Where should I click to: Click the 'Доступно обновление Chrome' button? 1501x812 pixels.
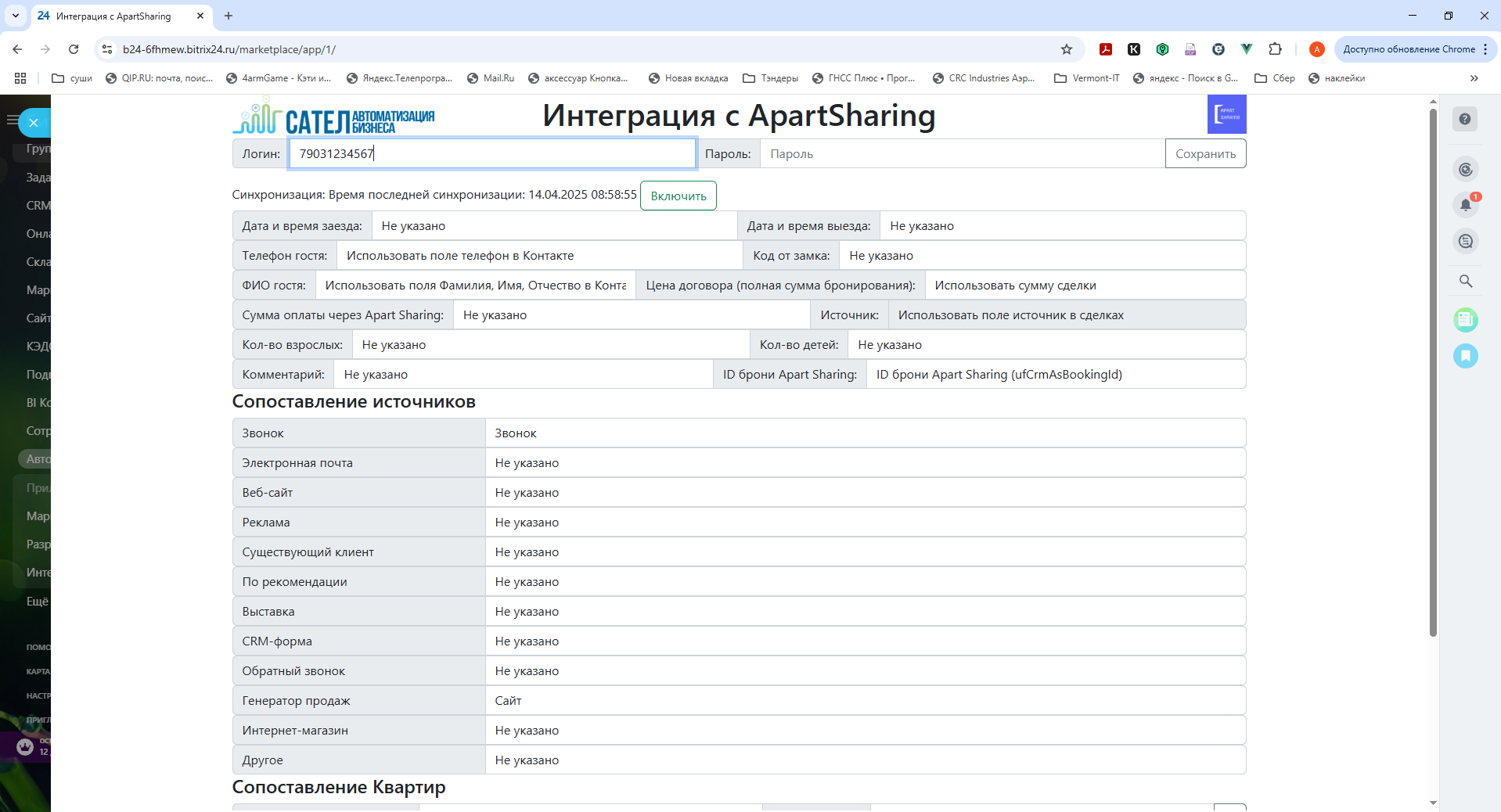(x=1408, y=49)
